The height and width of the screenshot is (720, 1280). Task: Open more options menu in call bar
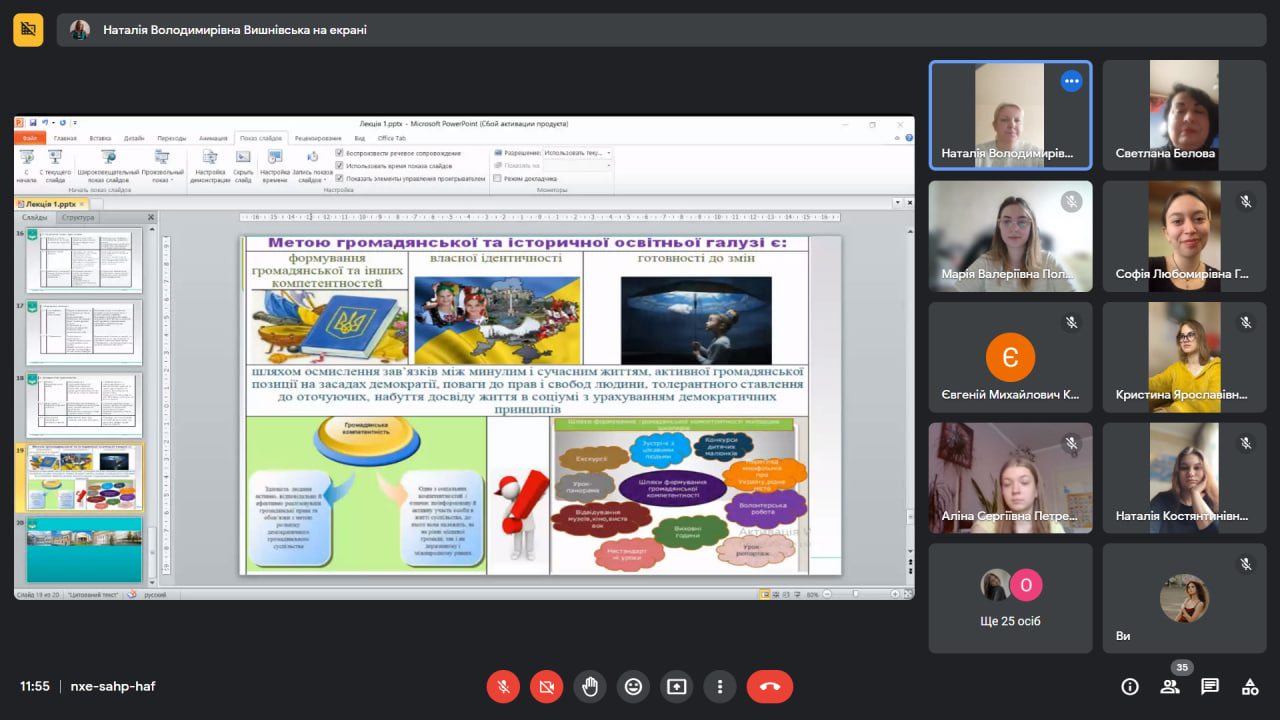pyautogui.click(x=720, y=686)
